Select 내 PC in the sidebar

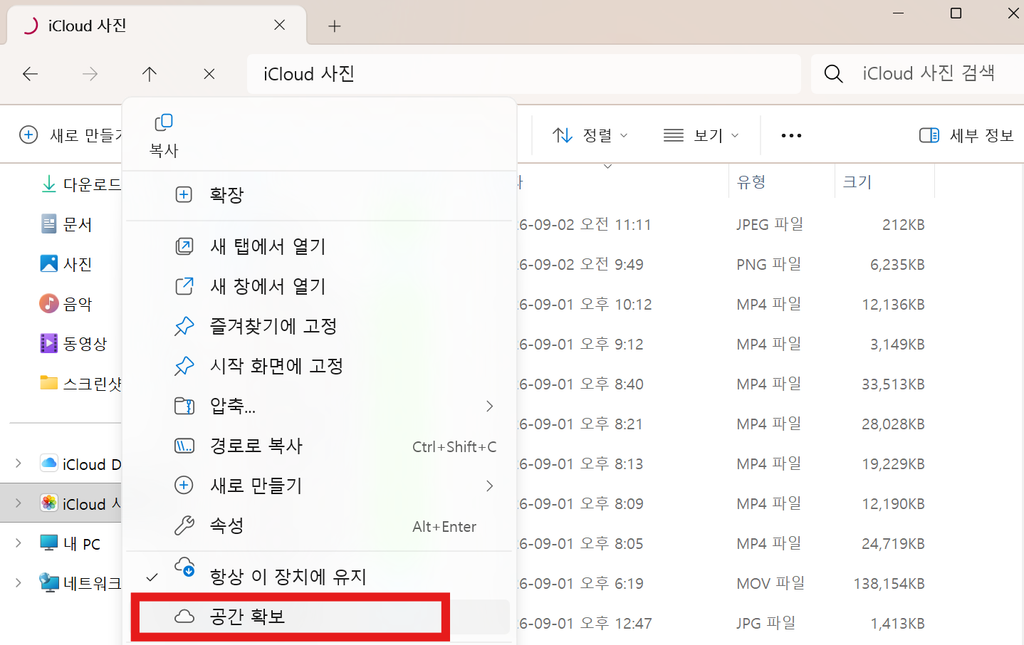pos(70,544)
